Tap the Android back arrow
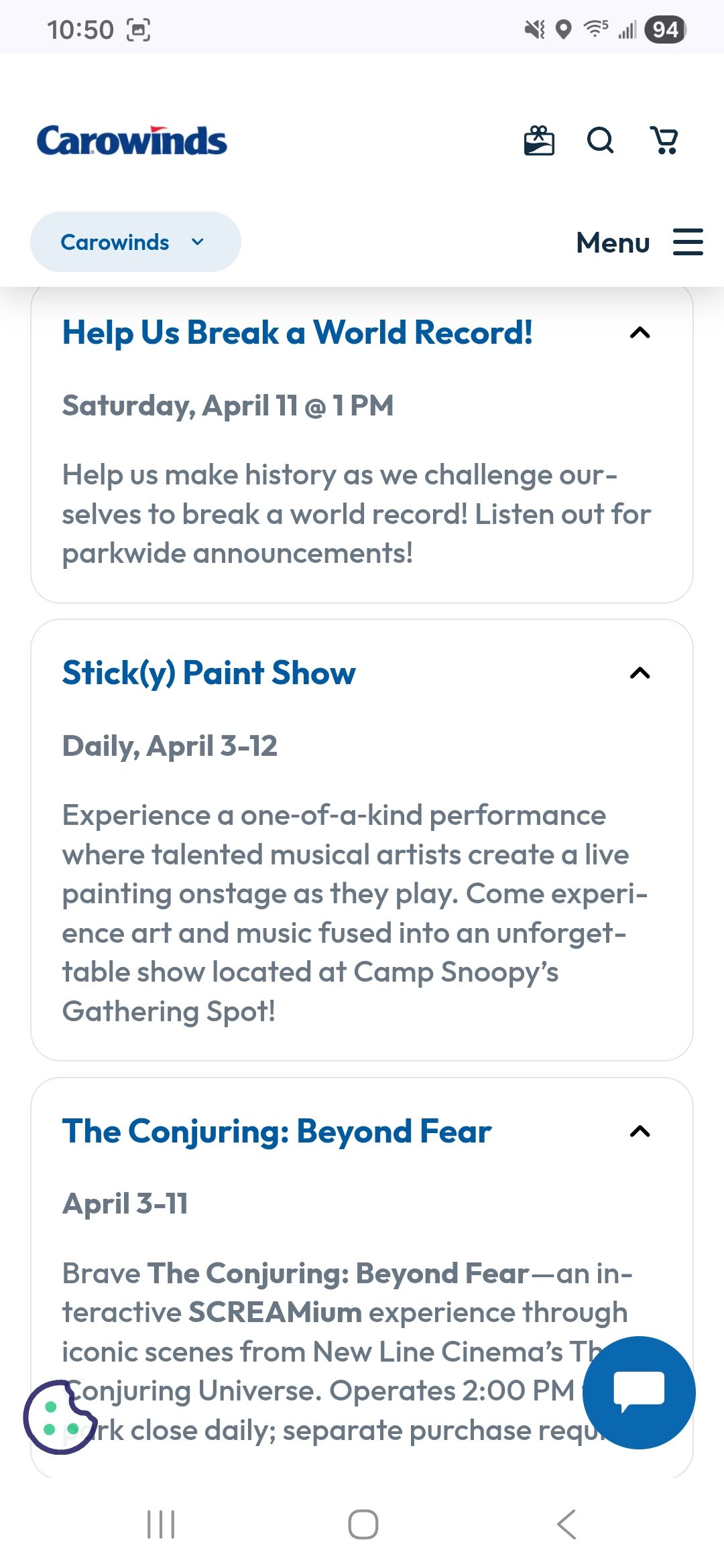This screenshot has height=1568, width=724. tap(566, 1524)
